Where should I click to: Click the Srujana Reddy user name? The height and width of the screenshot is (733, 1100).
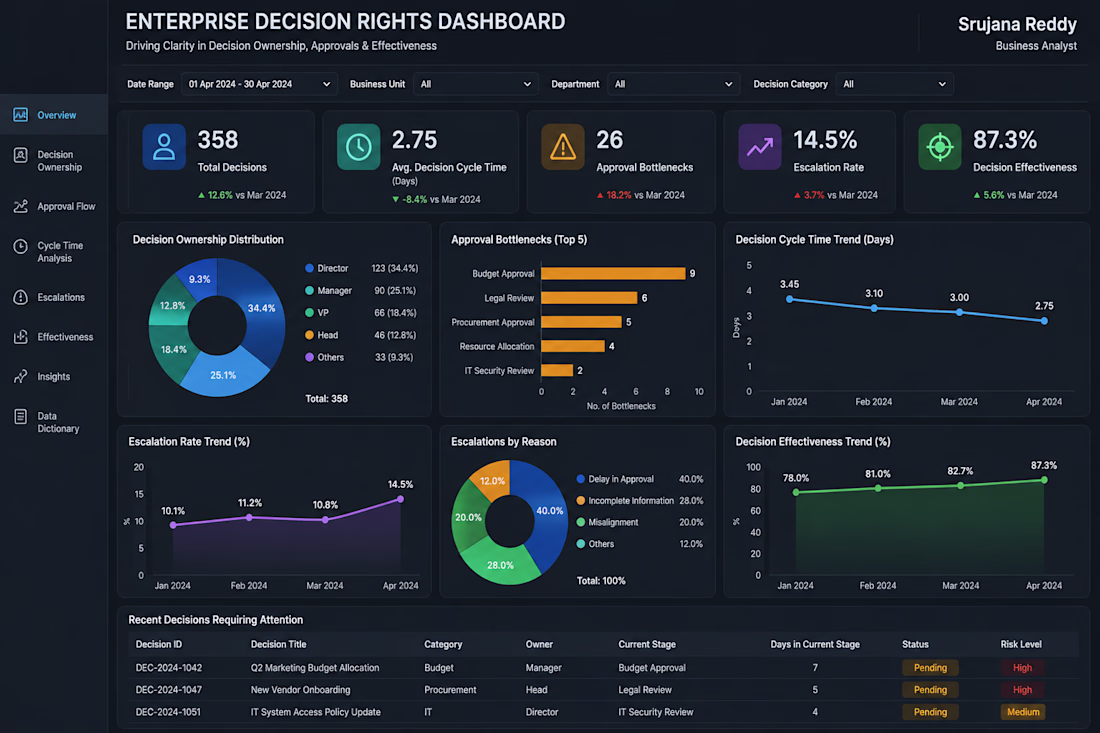1017,25
